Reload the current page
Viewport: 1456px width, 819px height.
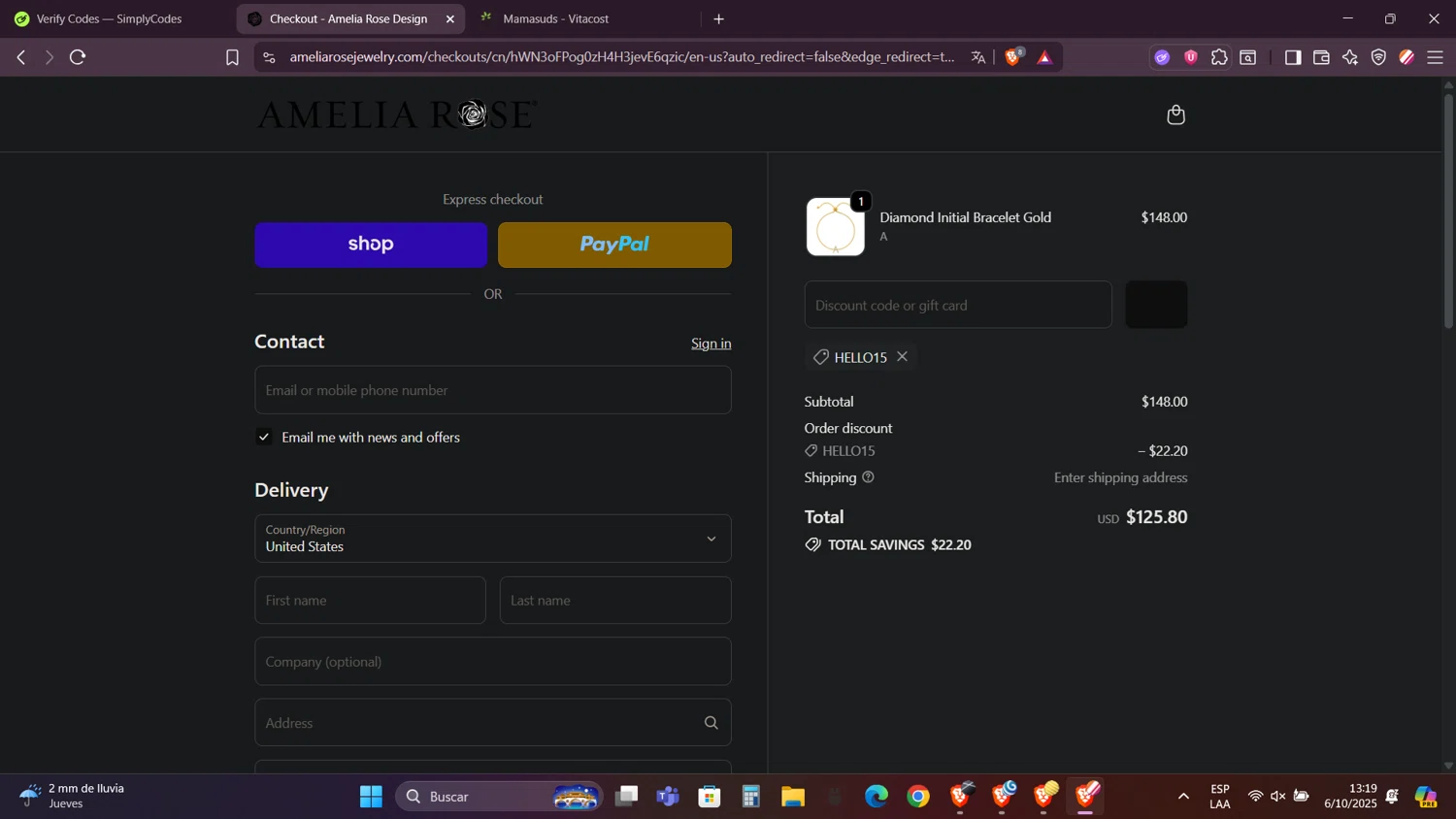click(78, 57)
